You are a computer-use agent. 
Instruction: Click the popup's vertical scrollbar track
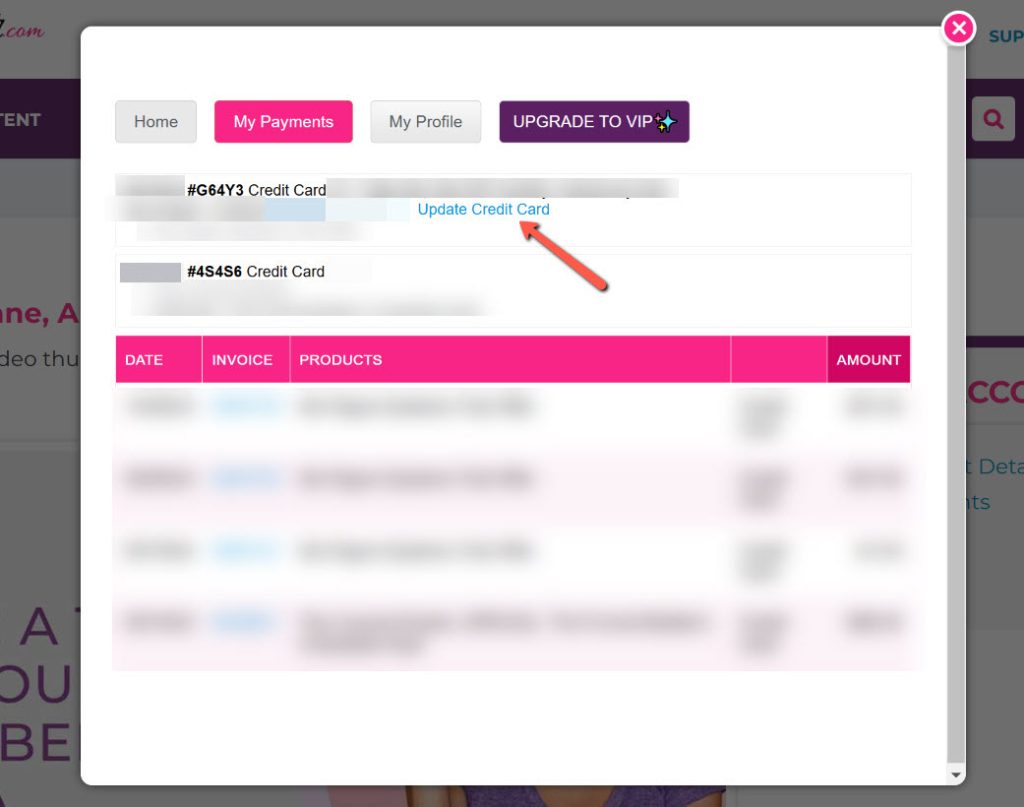tap(957, 400)
